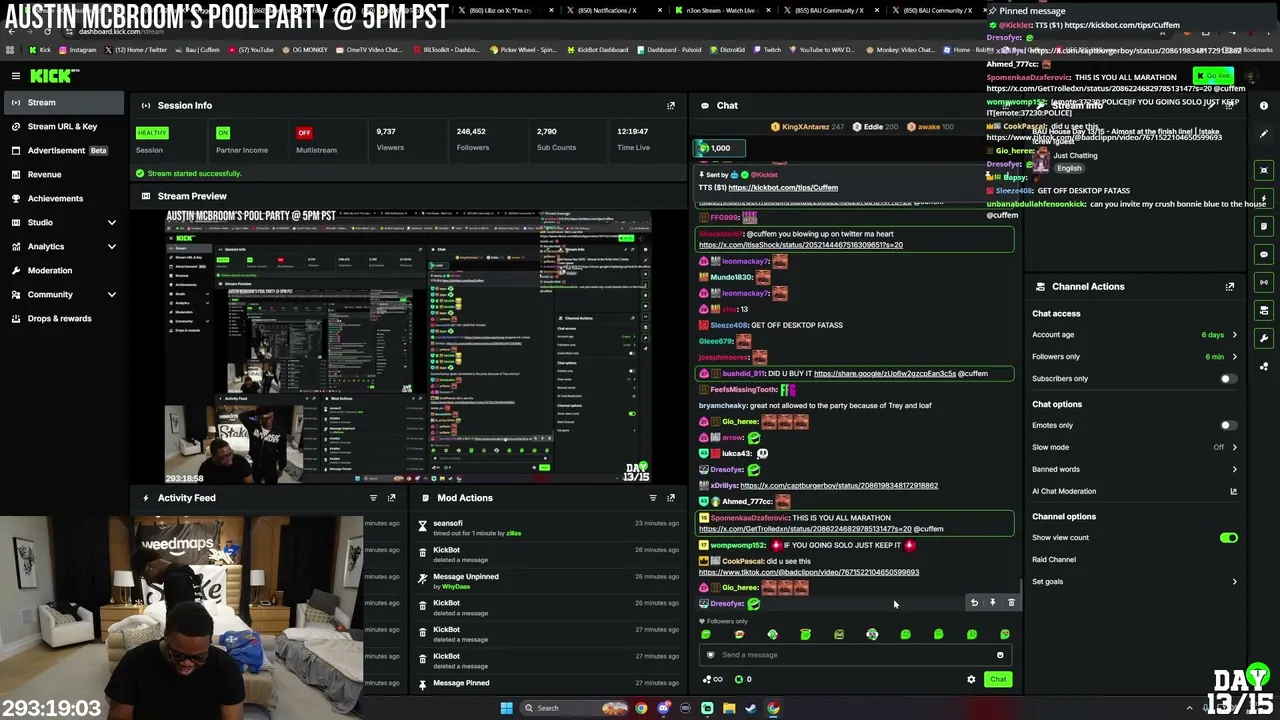Open AI Chat Moderation
1280x720 pixels.
(x=1135, y=491)
